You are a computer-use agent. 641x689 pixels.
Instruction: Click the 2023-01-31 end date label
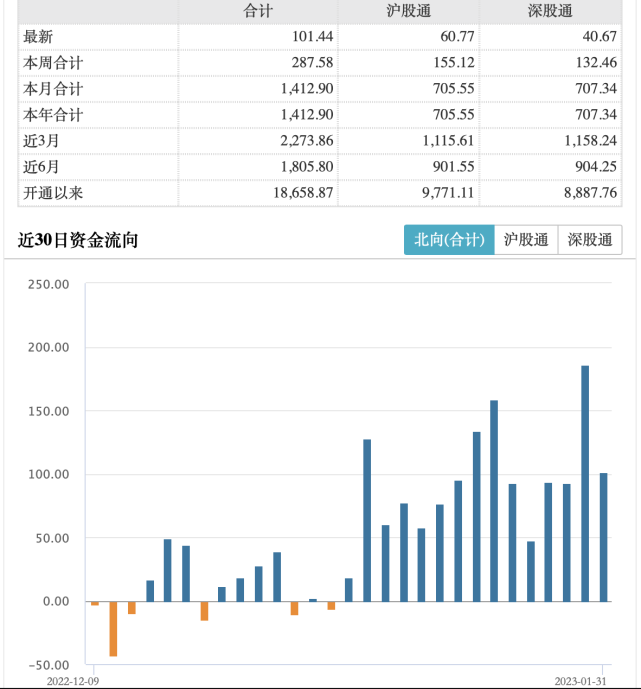582,680
